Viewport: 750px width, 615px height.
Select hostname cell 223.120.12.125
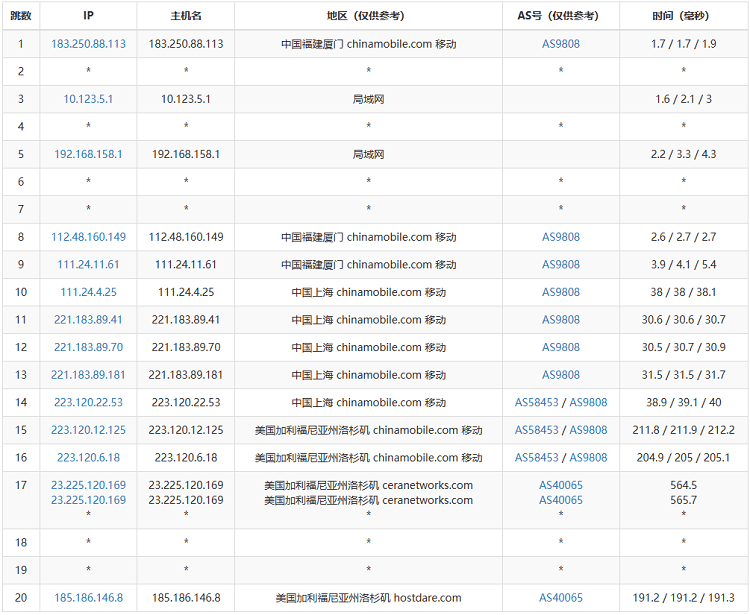186,430
